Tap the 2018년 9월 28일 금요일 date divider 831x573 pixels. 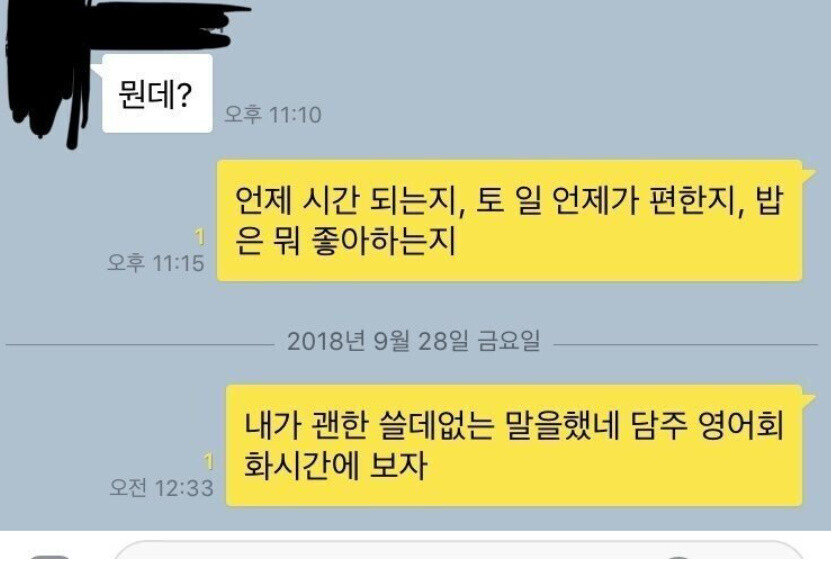(413, 341)
